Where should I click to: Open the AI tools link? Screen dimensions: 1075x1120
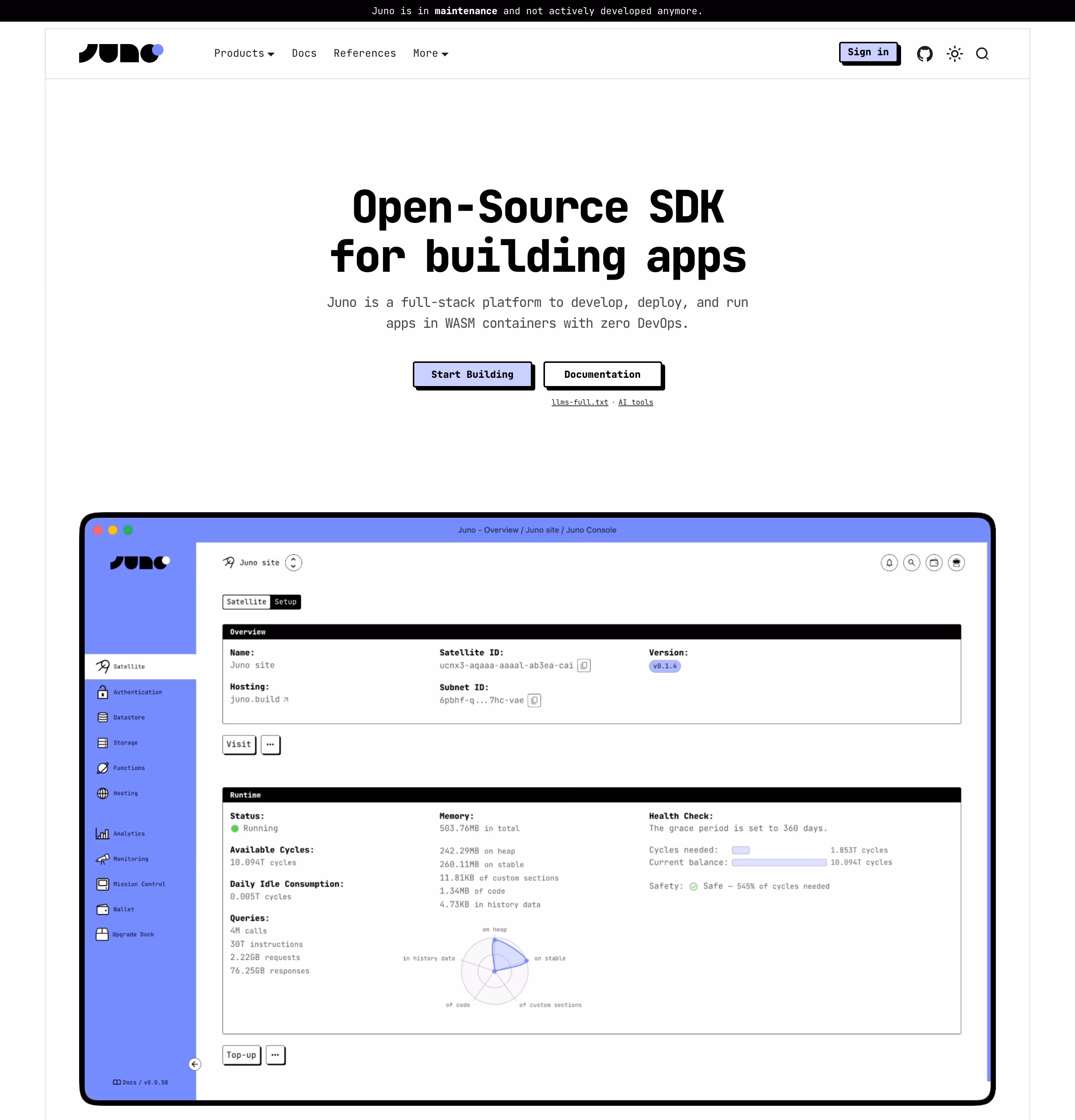pos(636,402)
